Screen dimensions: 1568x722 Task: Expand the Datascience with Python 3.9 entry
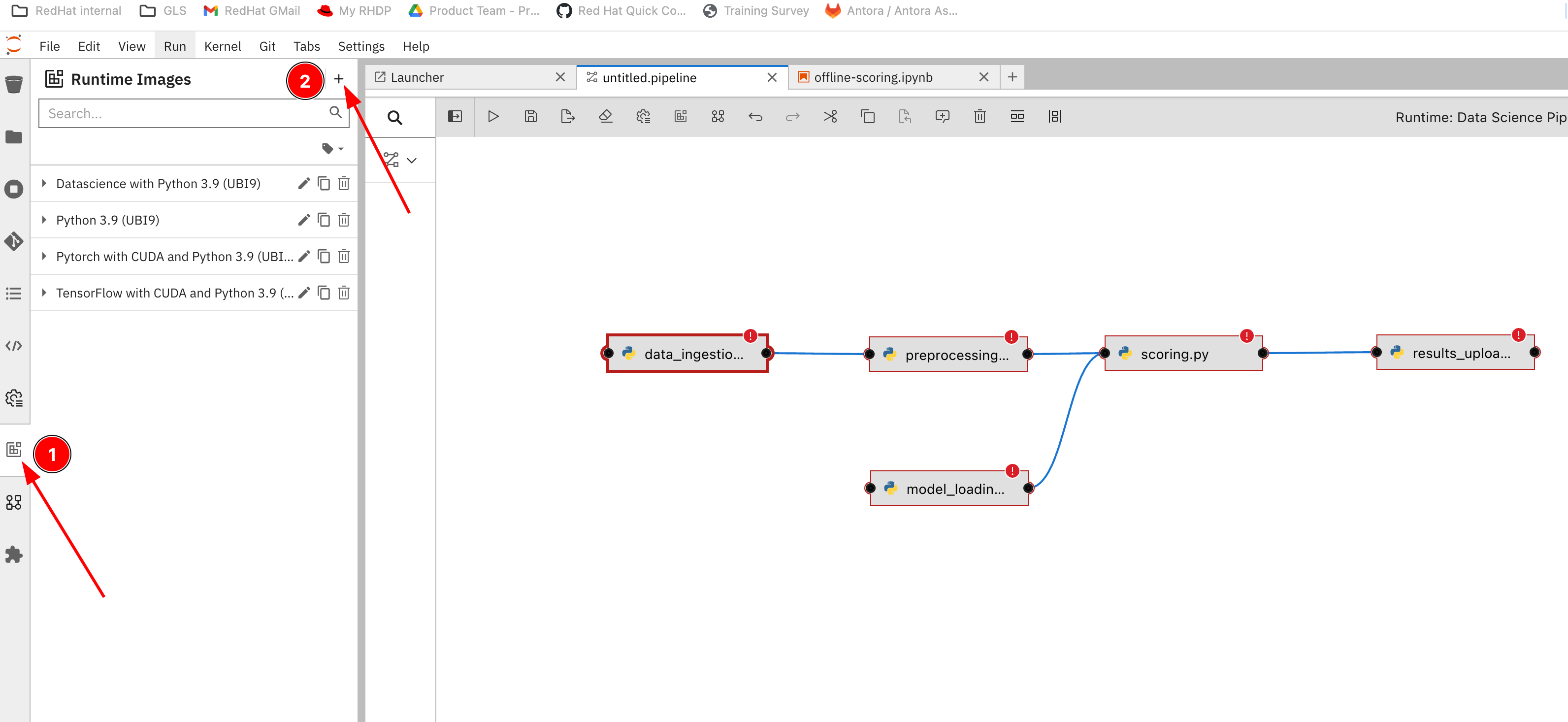pyautogui.click(x=44, y=183)
